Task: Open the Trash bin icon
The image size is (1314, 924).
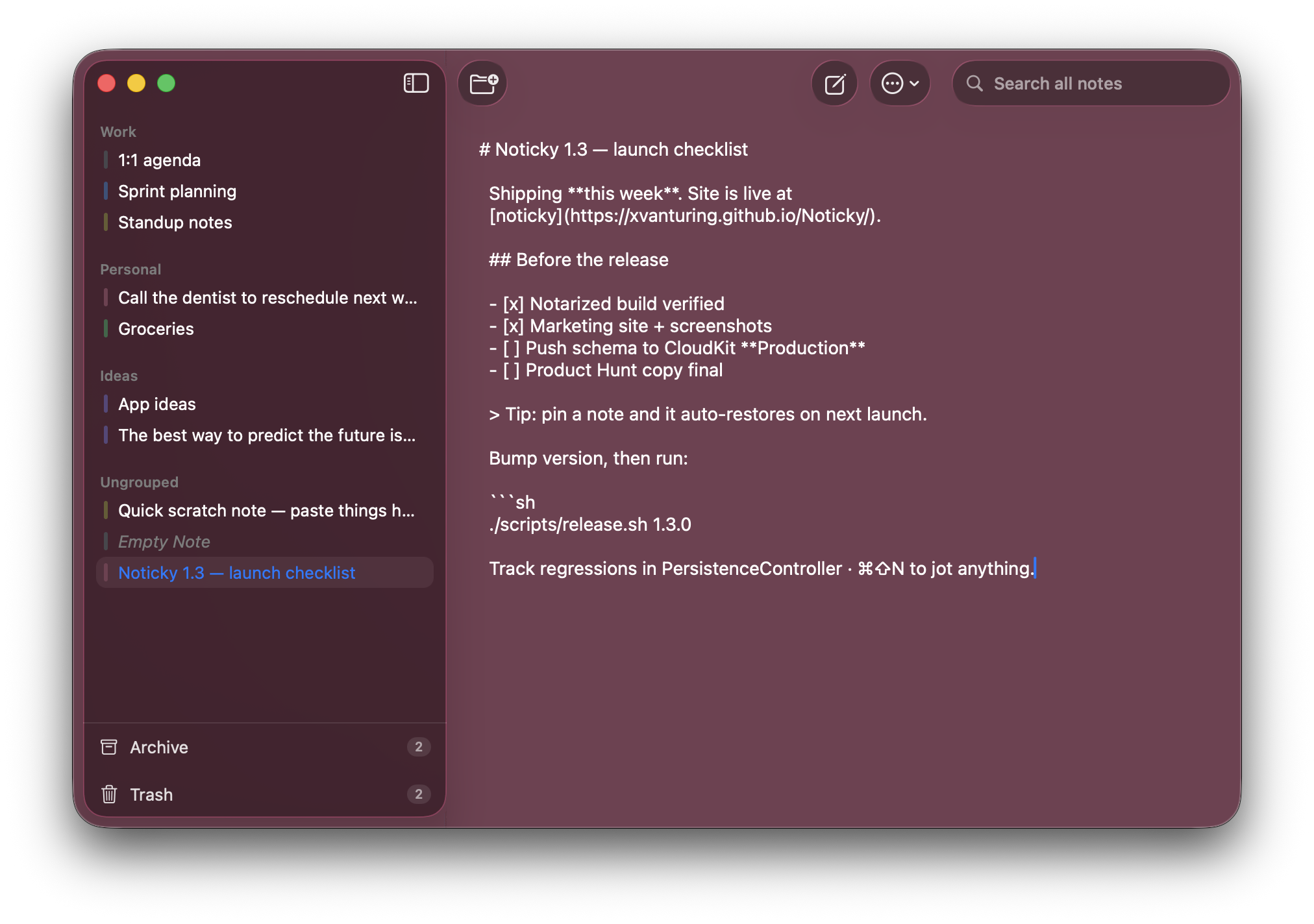Action: coord(109,794)
